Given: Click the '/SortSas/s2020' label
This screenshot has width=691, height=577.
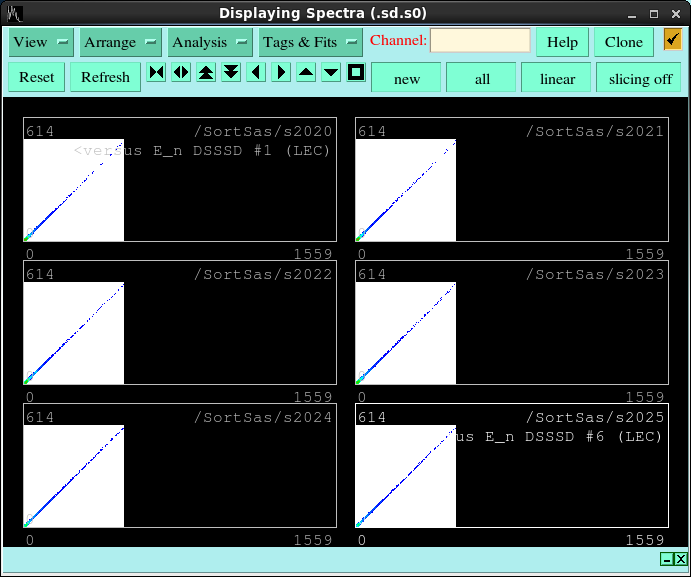Looking at the screenshot, I should point(263,131).
